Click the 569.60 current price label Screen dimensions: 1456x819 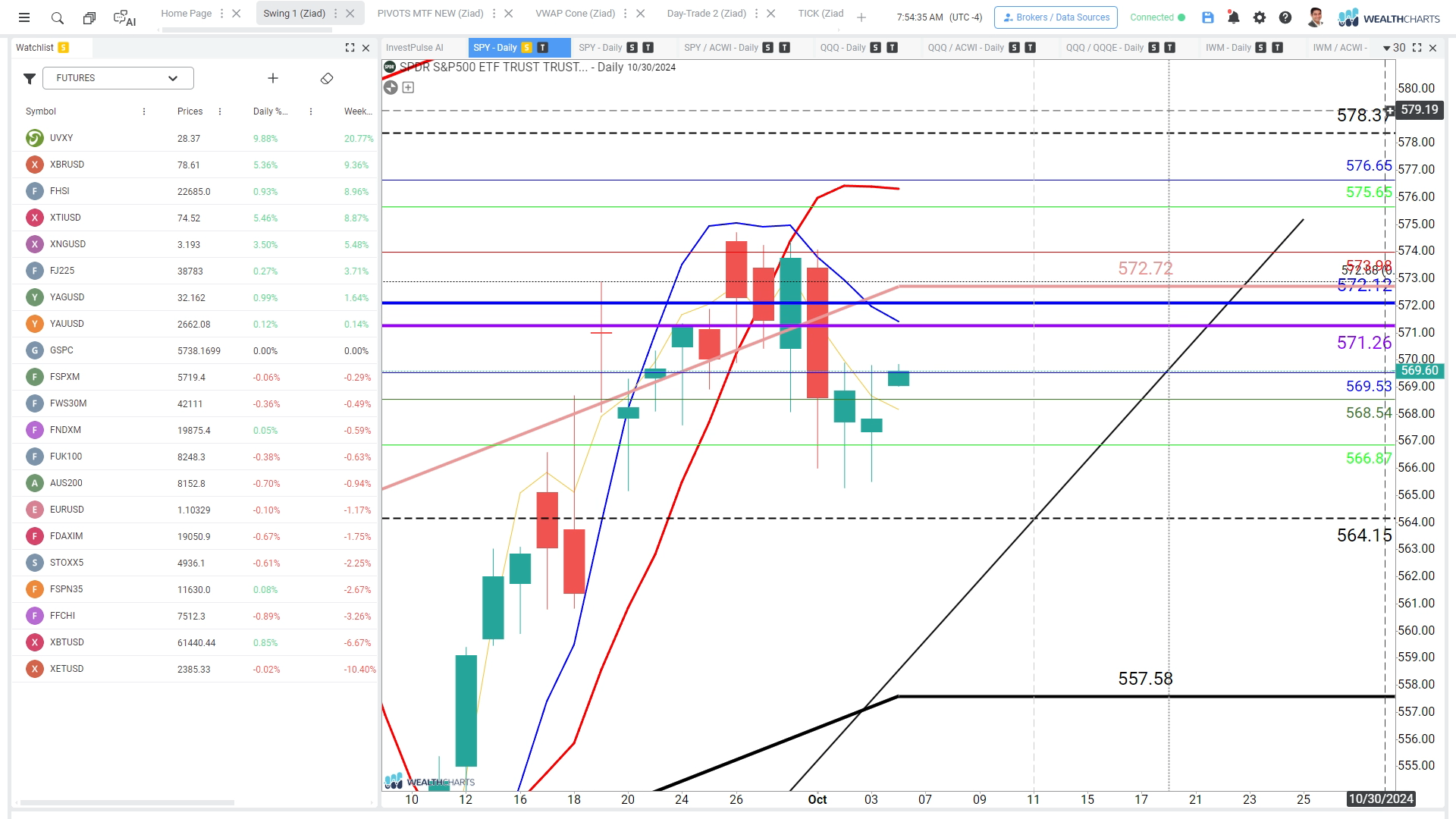pyautogui.click(x=1419, y=370)
